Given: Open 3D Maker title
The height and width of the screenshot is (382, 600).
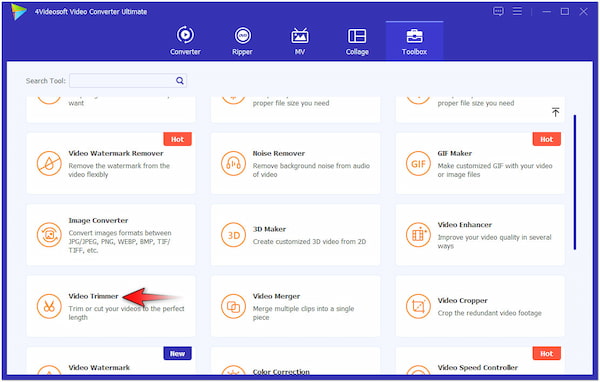Looking at the screenshot, I should click(x=269, y=229).
